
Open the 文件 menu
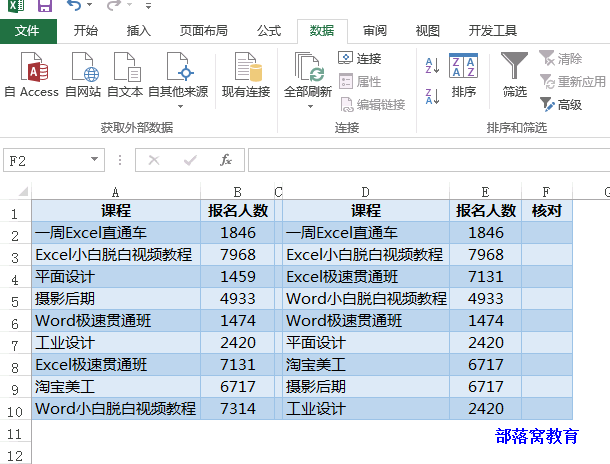pyautogui.click(x=28, y=31)
